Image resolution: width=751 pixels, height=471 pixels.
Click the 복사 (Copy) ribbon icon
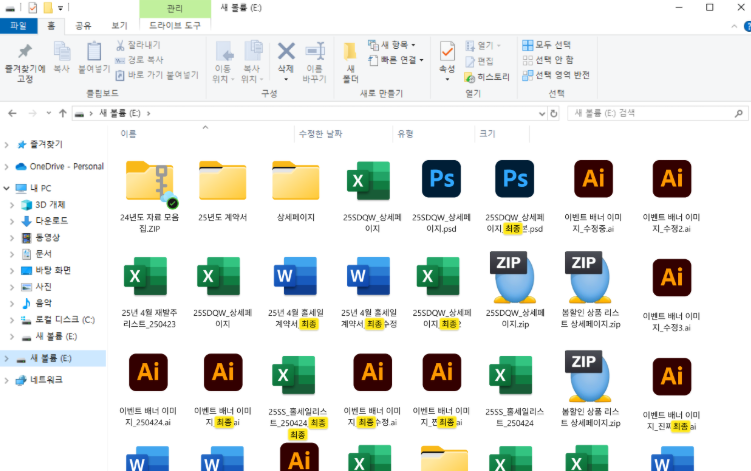62,51
